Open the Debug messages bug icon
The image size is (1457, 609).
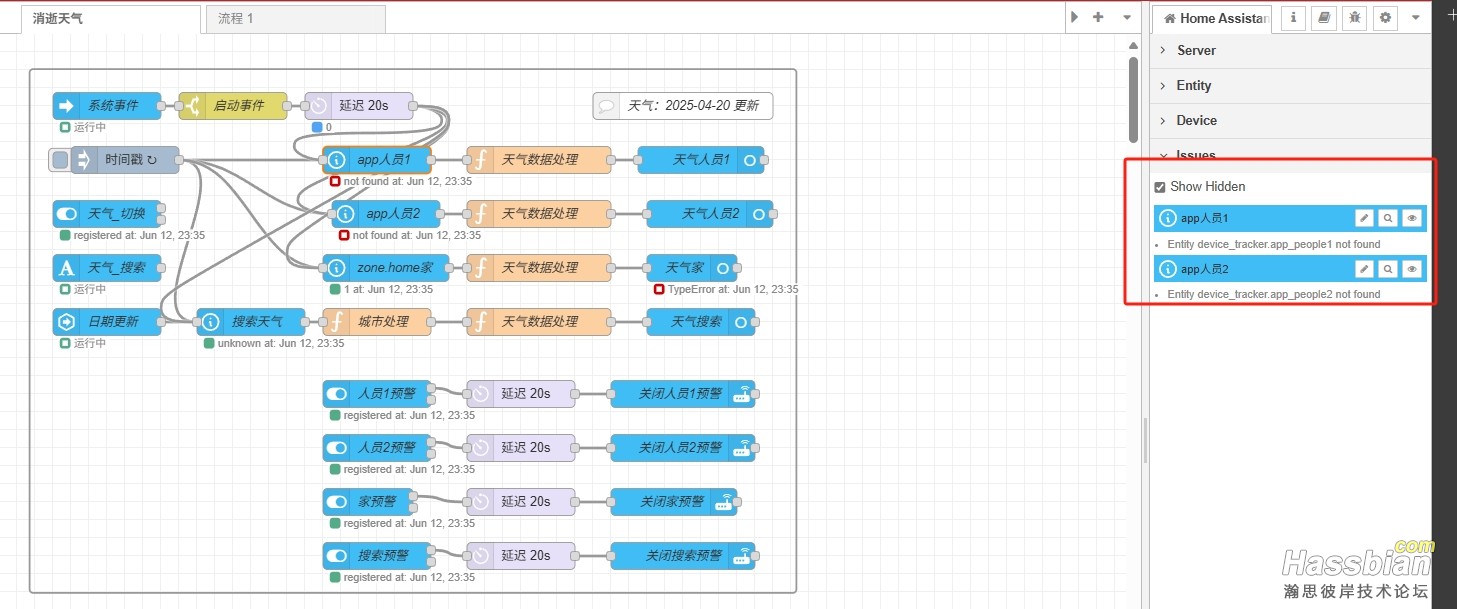1355,18
